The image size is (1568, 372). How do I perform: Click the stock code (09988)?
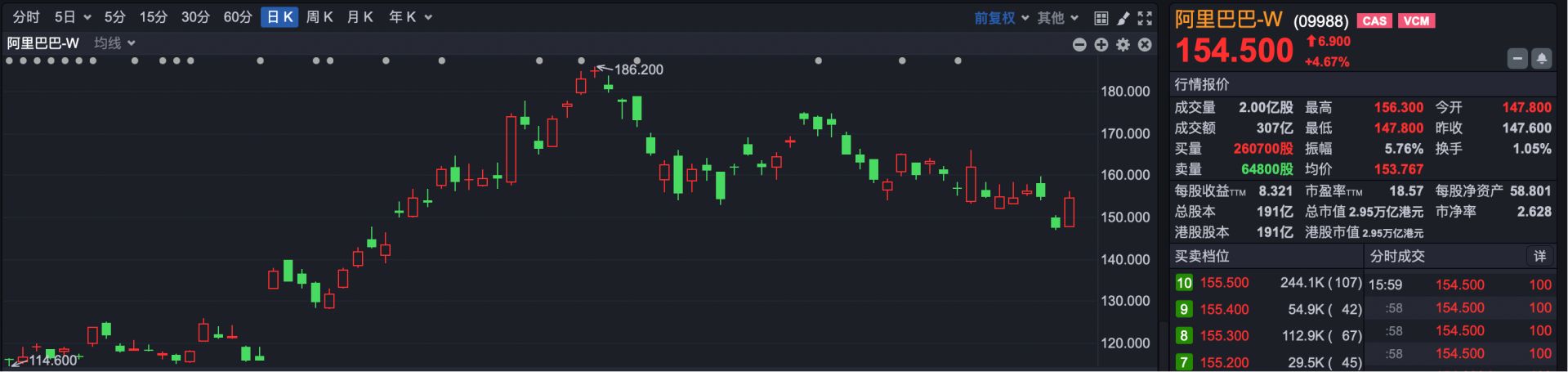[1320, 21]
